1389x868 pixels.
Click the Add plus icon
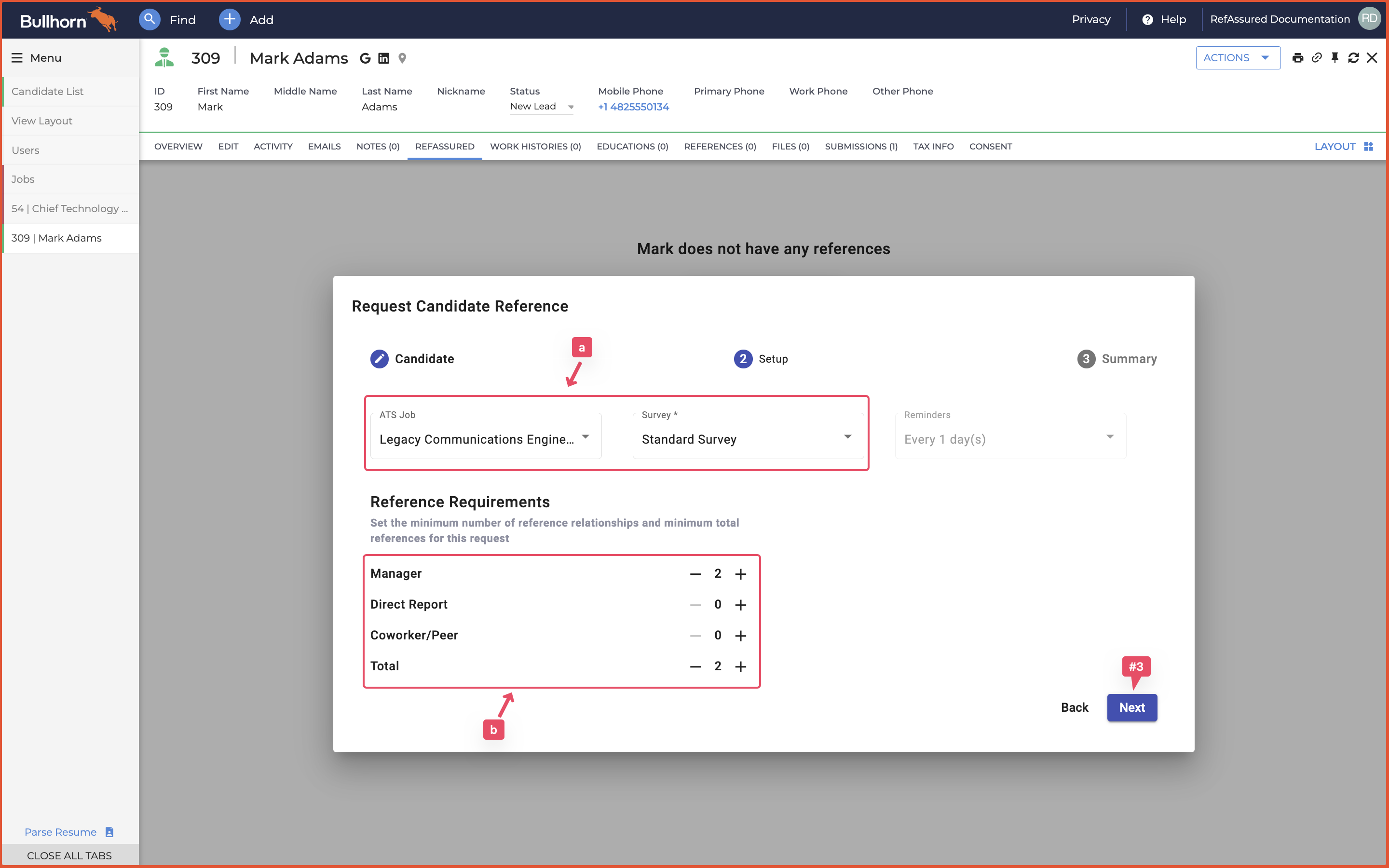[229, 19]
